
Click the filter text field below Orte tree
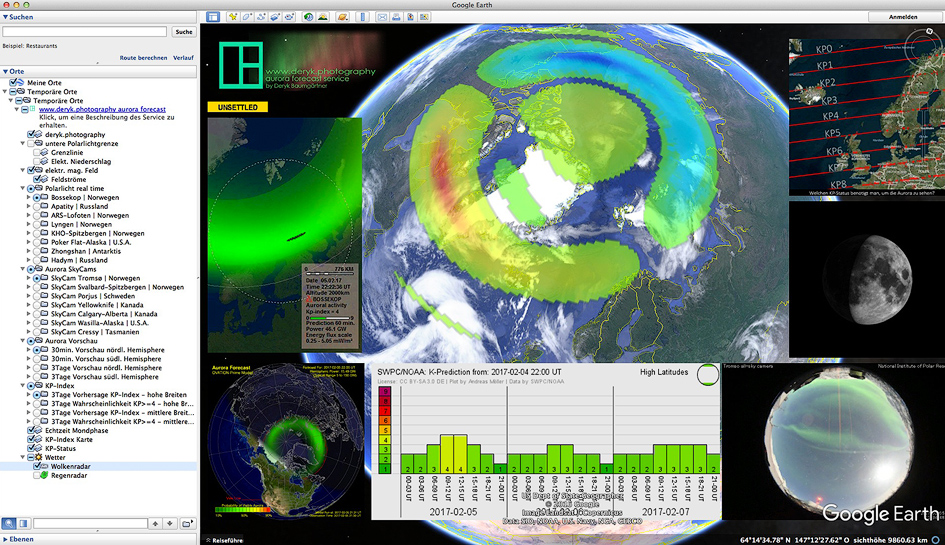point(90,523)
